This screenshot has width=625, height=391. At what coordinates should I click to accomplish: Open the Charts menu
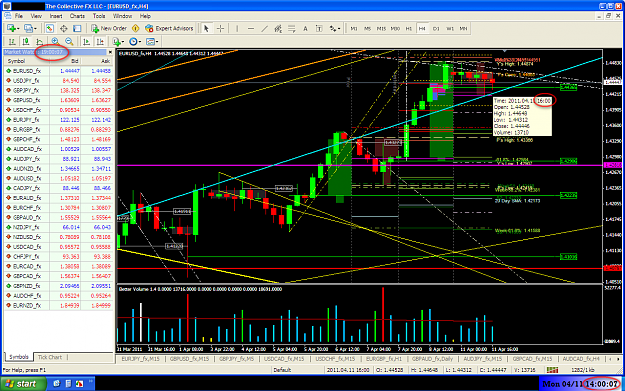pos(77,16)
